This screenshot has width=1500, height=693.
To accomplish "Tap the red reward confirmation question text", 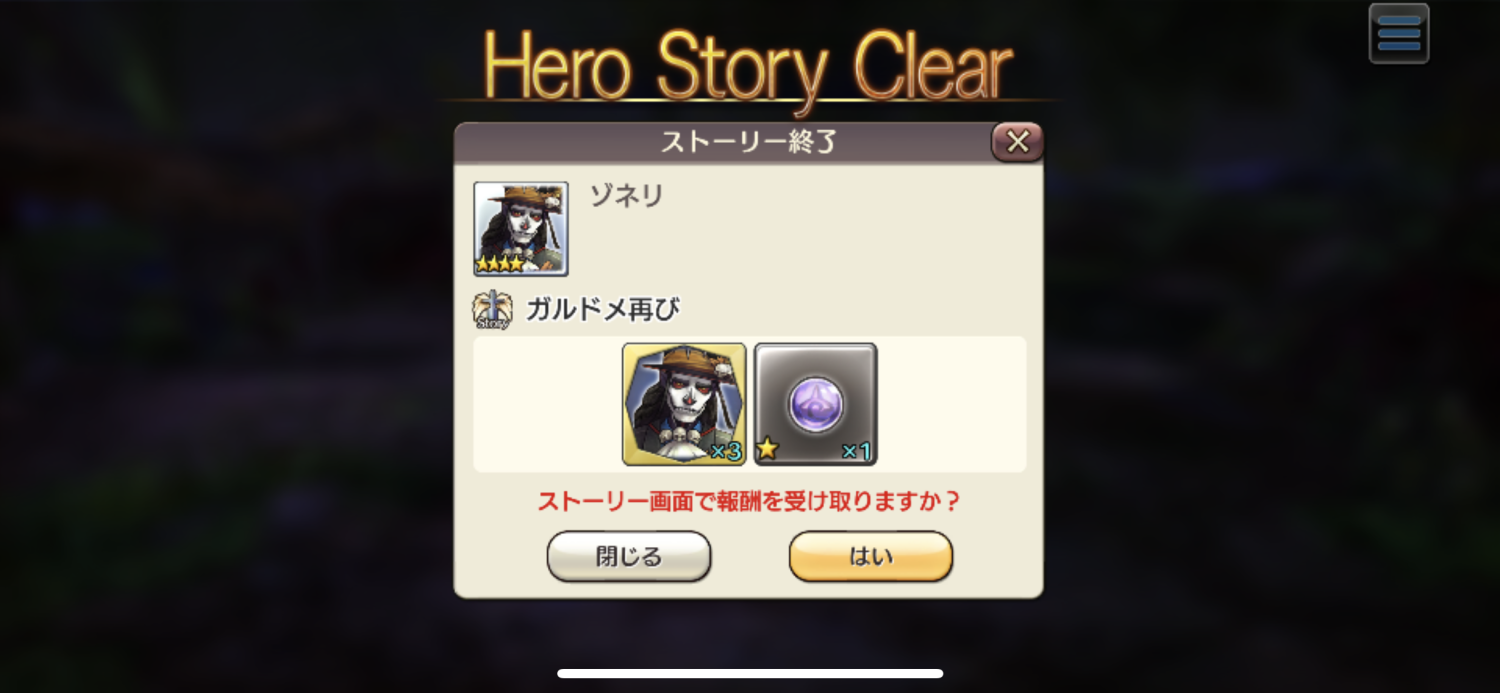I will click(x=748, y=501).
